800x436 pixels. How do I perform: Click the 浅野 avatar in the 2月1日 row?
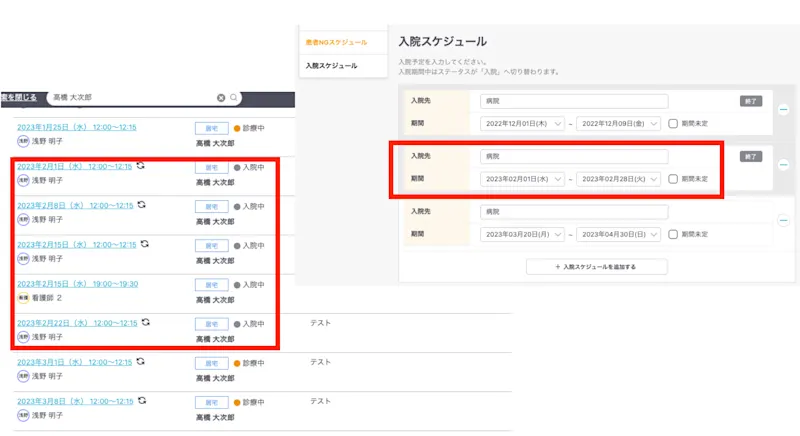pos(23,181)
